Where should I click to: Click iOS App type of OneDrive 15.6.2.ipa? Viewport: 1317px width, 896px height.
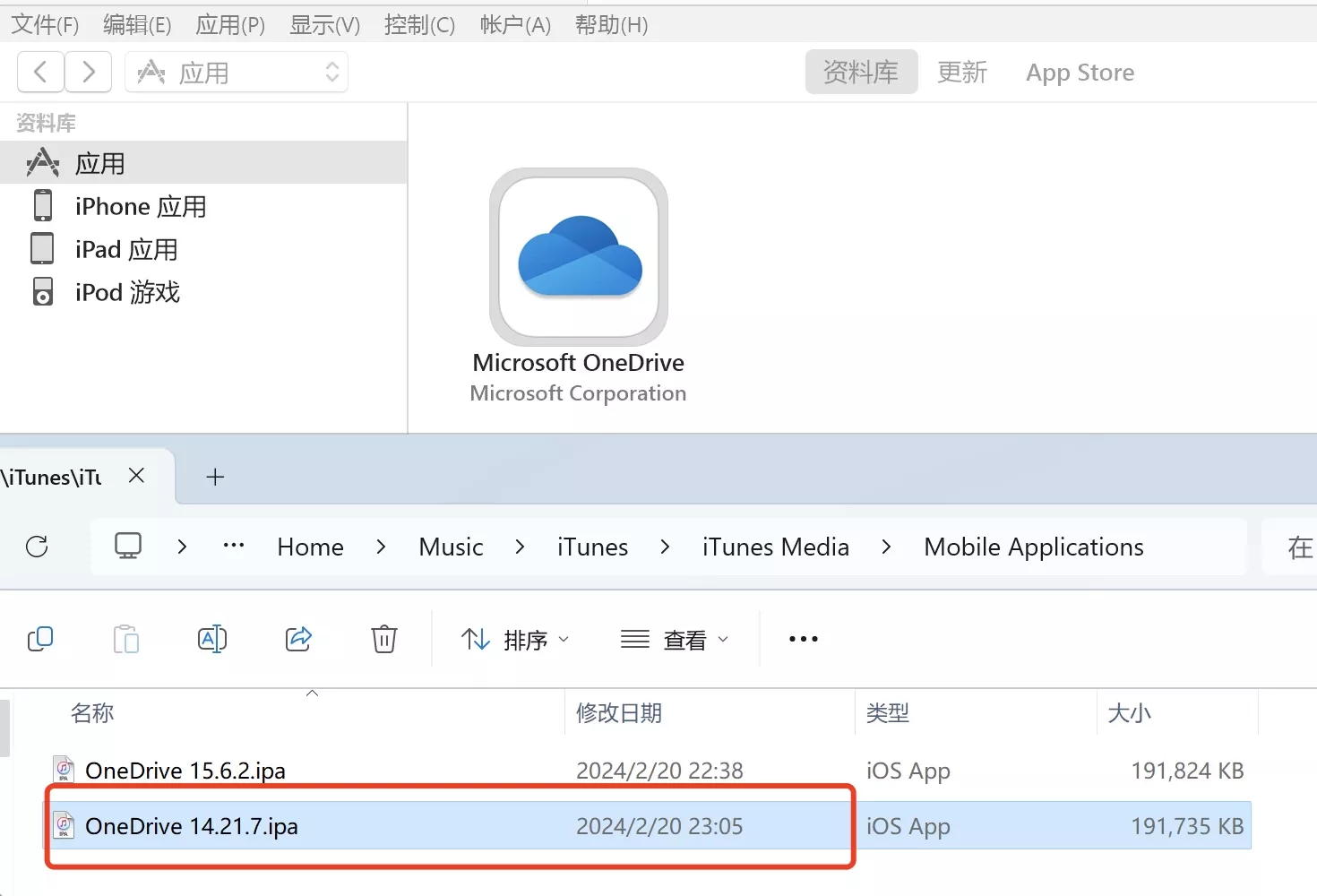908,771
